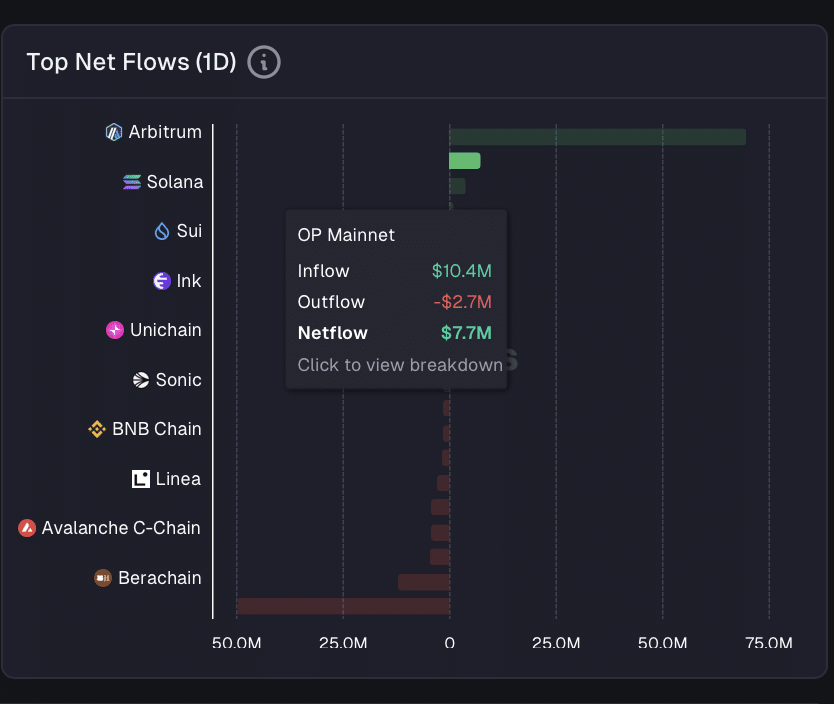Select the Sui droplet logo
The height and width of the screenshot is (704, 834).
tap(162, 231)
